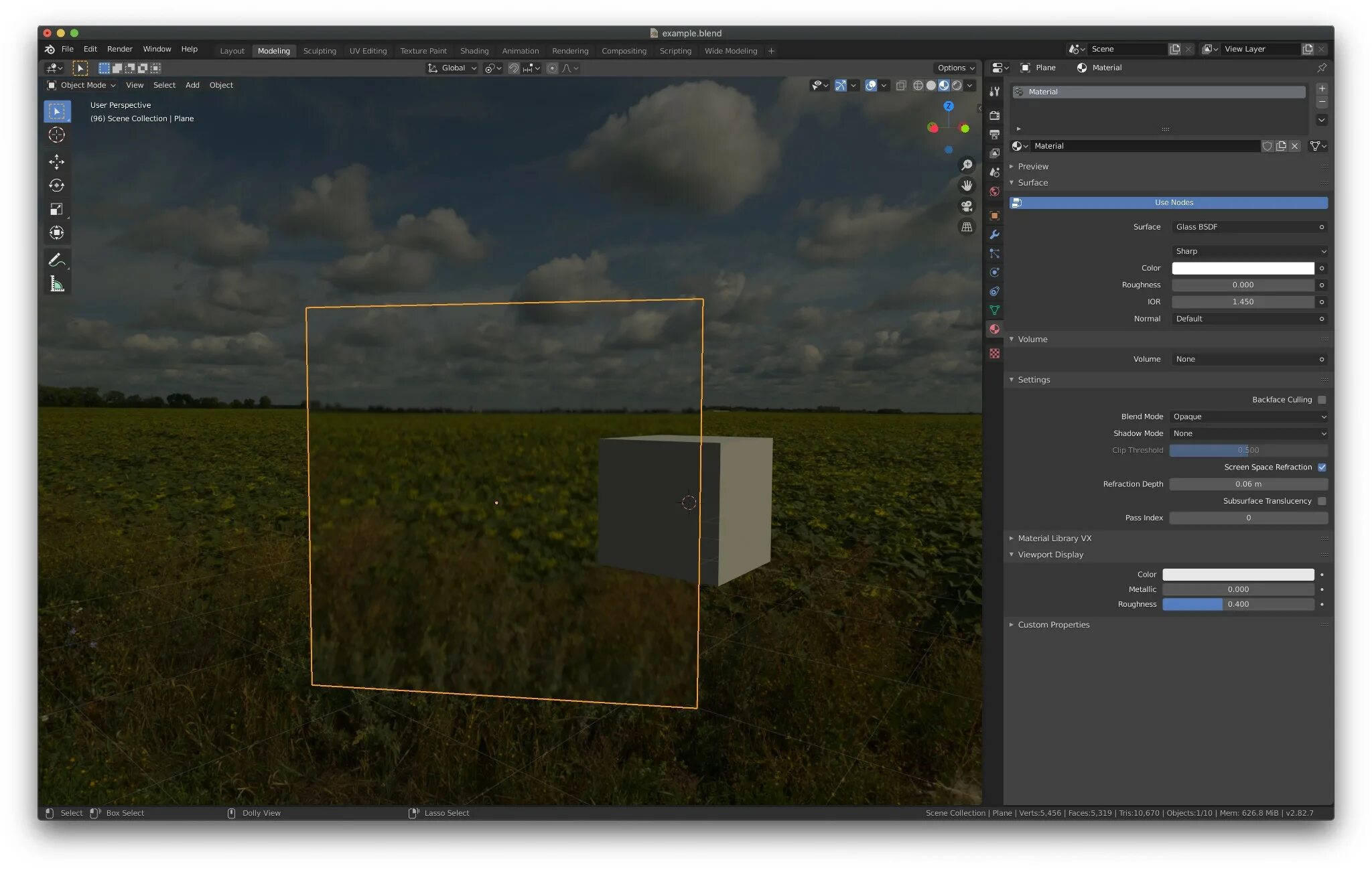
Task: Enable Subsurface Translucency checkbox
Action: 1322,501
